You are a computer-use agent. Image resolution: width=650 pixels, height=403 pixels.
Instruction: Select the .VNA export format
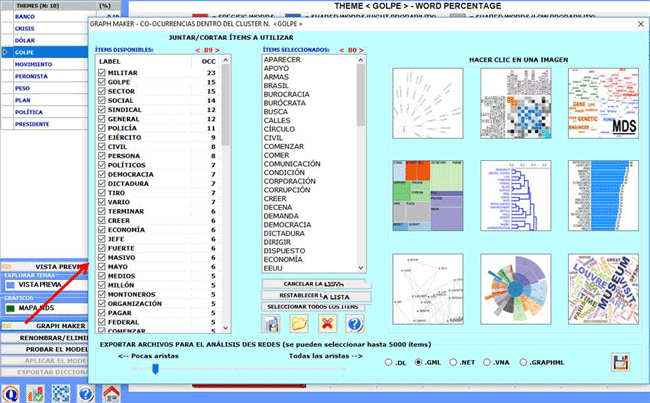click(487, 362)
